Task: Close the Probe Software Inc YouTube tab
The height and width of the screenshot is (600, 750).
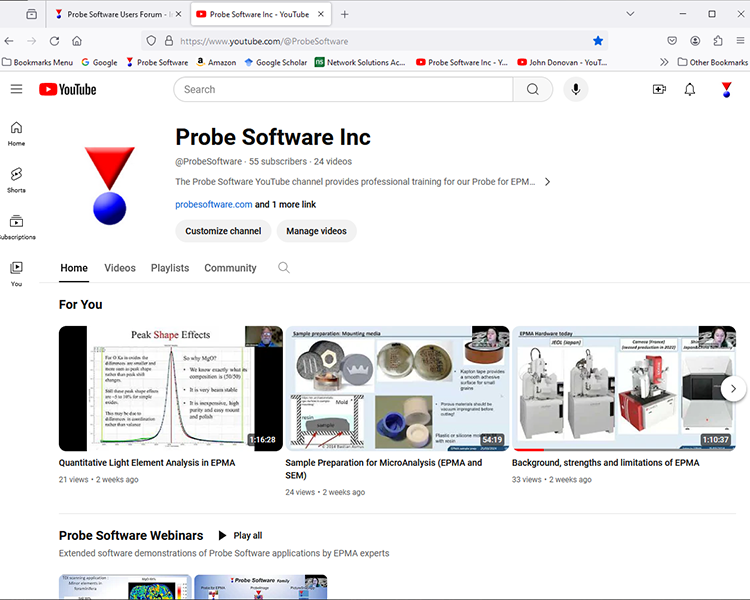Action: click(x=321, y=14)
